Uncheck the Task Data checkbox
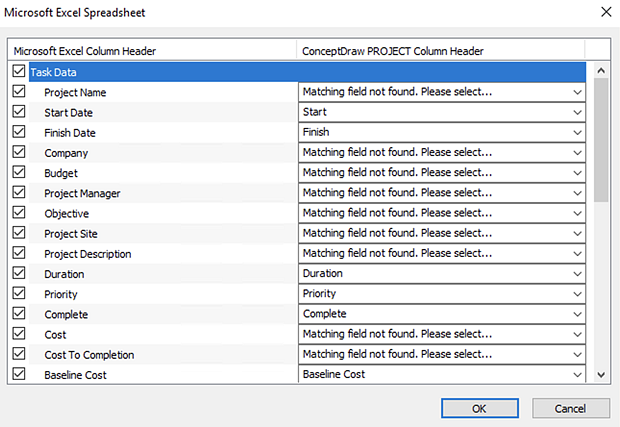Image resolution: width=620 pixels, height=427 pixels. 19,71
